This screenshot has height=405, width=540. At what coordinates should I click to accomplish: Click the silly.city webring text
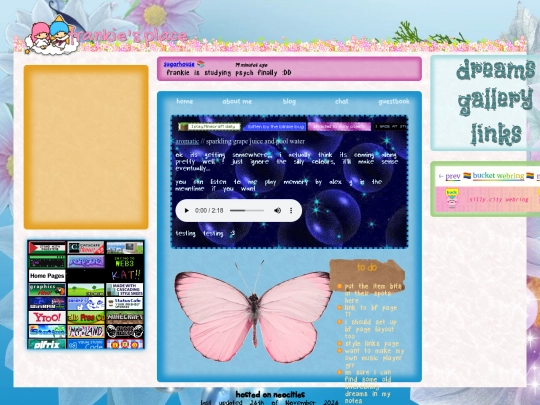coord(499,199)
